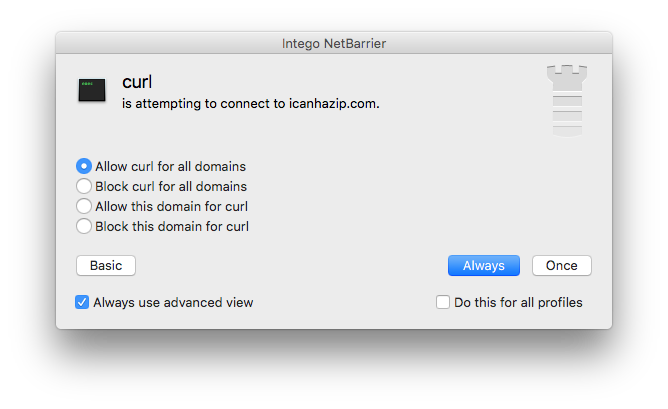668x409 pixels.
Task: Click the "Always use advanced view" label text
Action: (x=173, y=302)
